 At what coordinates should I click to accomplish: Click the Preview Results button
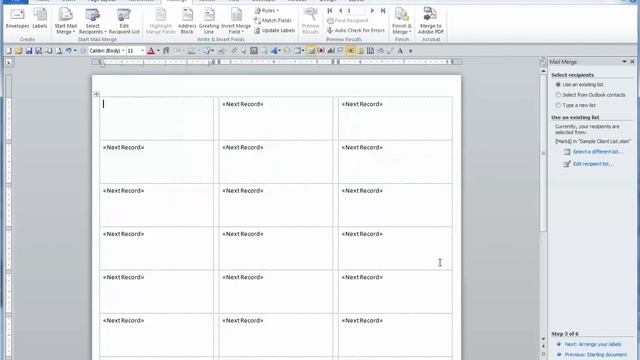(x=311, y=21)
